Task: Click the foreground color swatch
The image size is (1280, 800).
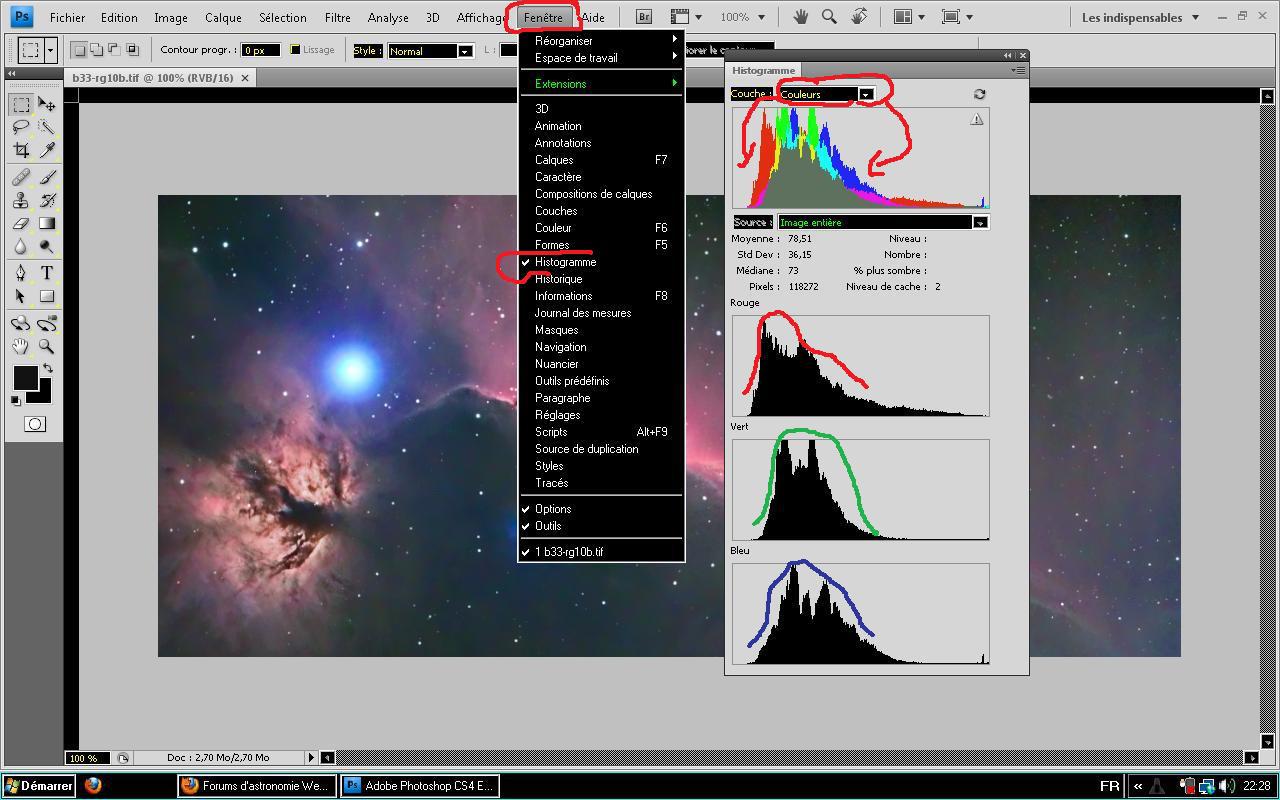Action: click(x=25, y=378)
